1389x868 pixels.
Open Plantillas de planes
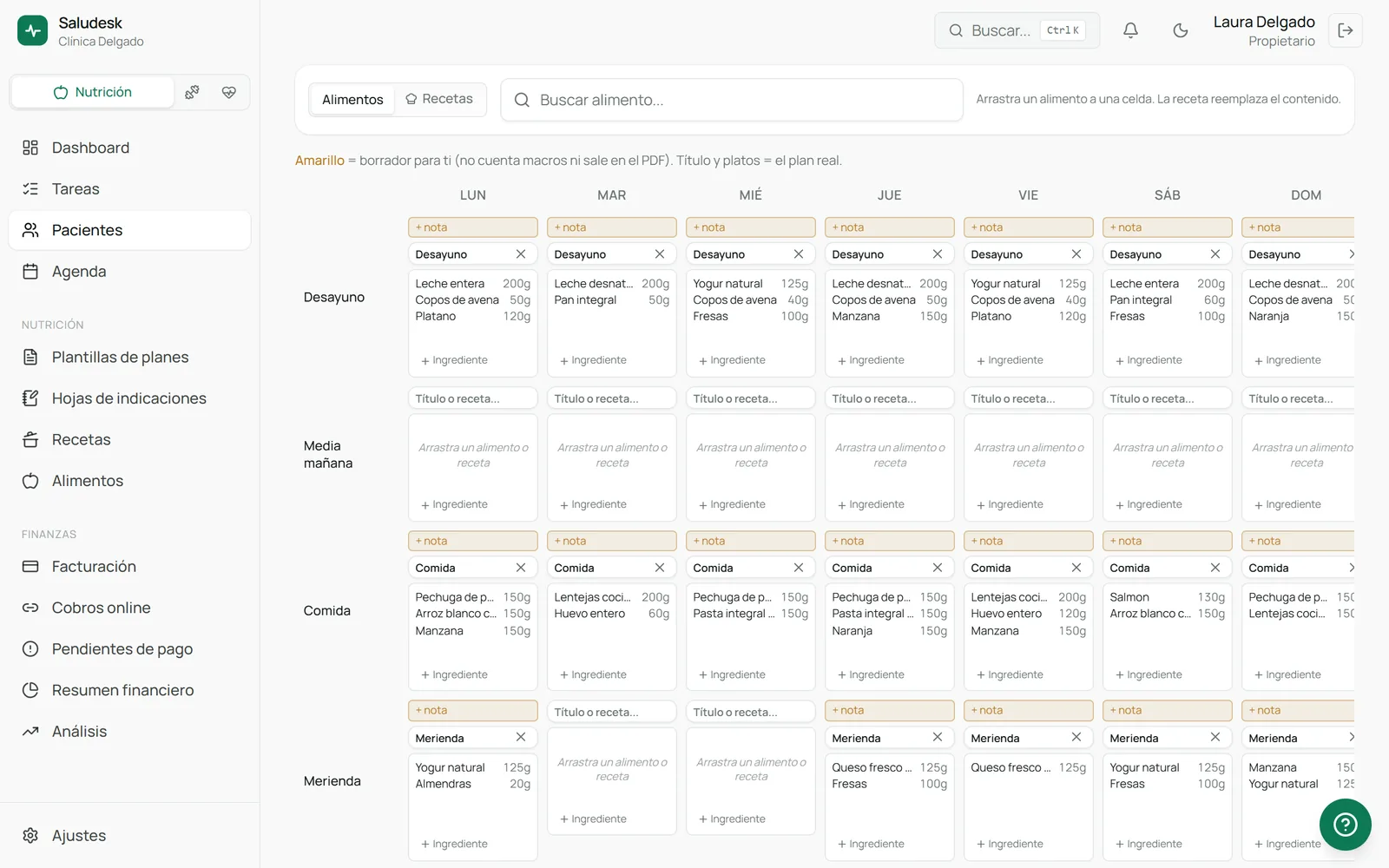point(129,357)
